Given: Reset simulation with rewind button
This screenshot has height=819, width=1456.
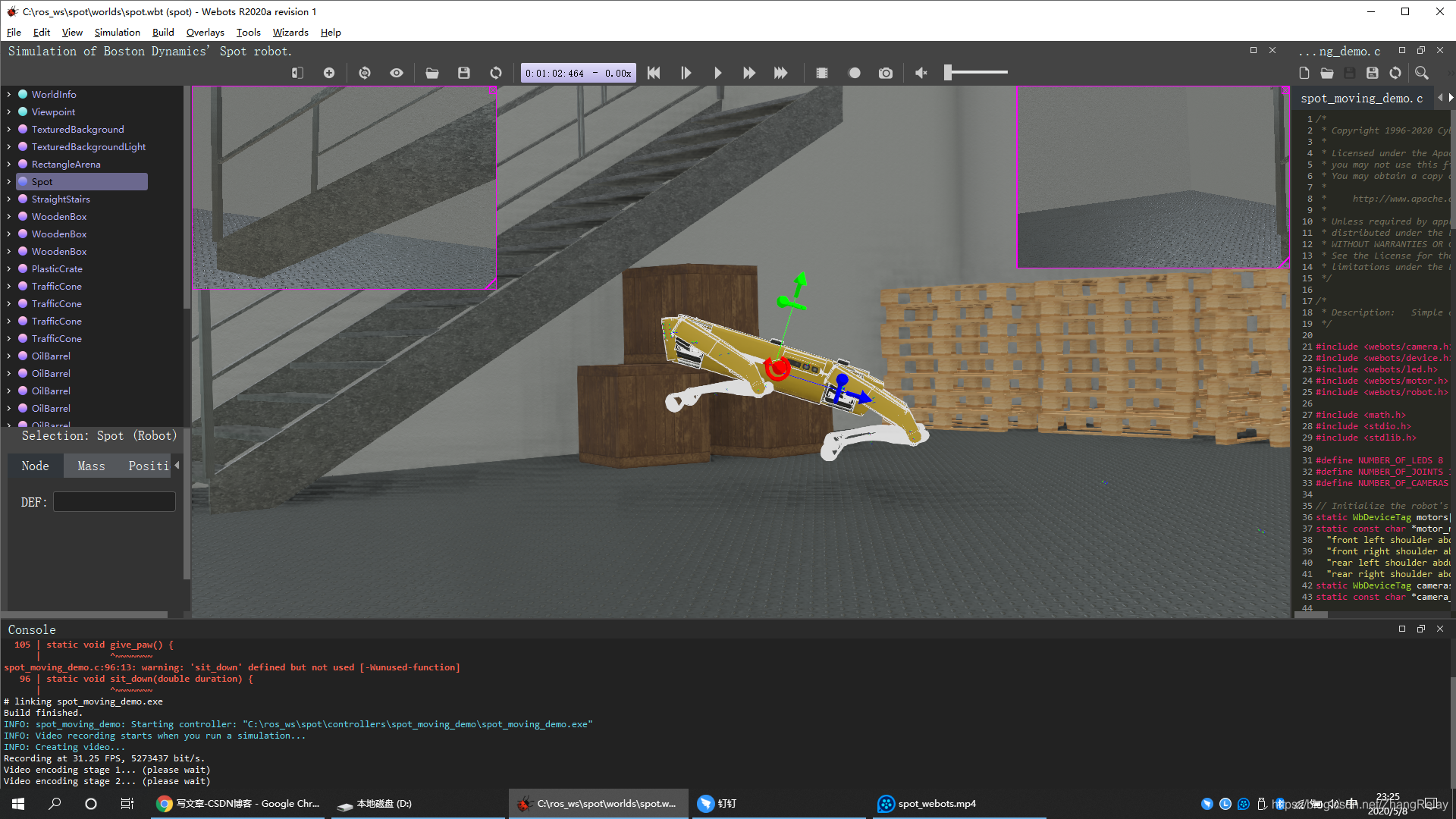Looking at the screenshot, I should (654, 73).
